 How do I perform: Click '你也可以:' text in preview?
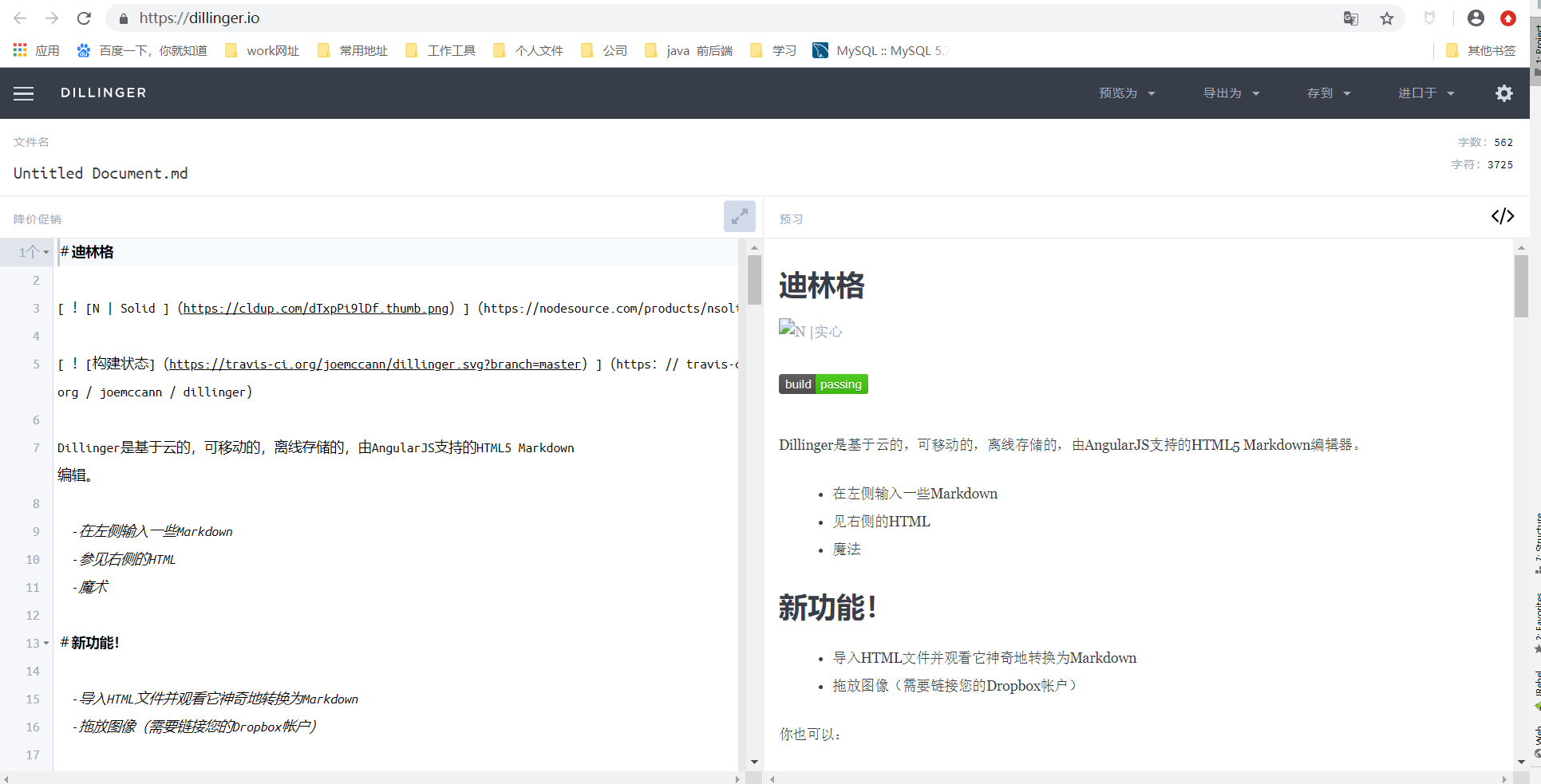[x=810, y=735]
